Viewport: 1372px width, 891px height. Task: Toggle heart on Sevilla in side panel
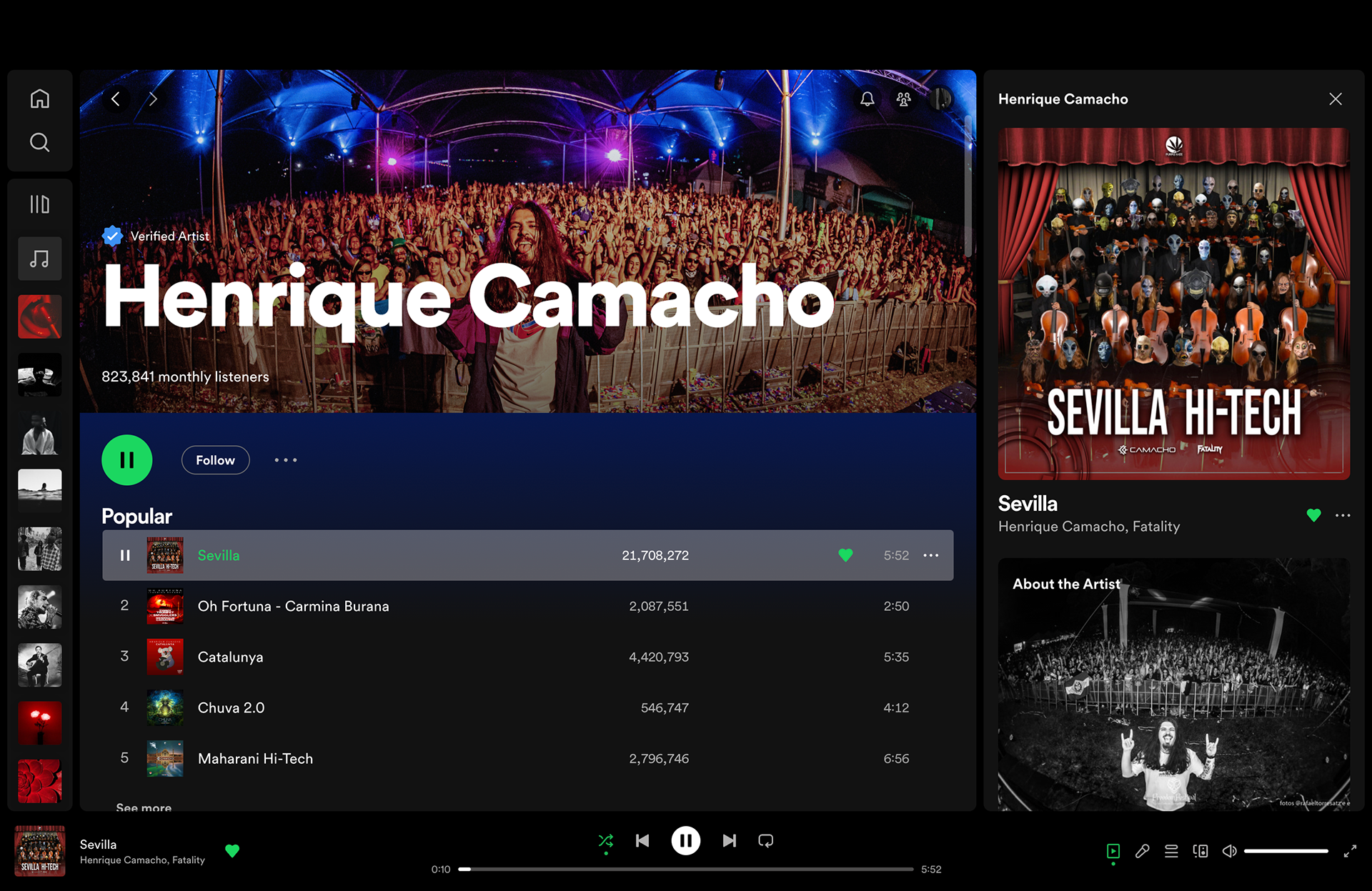[x=1313, y=515]
